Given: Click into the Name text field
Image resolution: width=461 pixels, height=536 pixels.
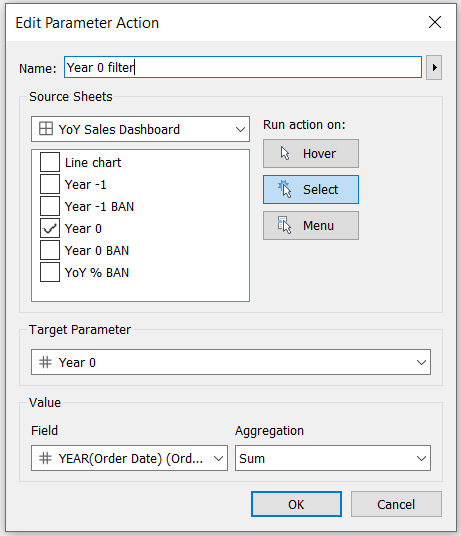Looking at the screenshot, I should pyautogui.click(x=243, y=67).
